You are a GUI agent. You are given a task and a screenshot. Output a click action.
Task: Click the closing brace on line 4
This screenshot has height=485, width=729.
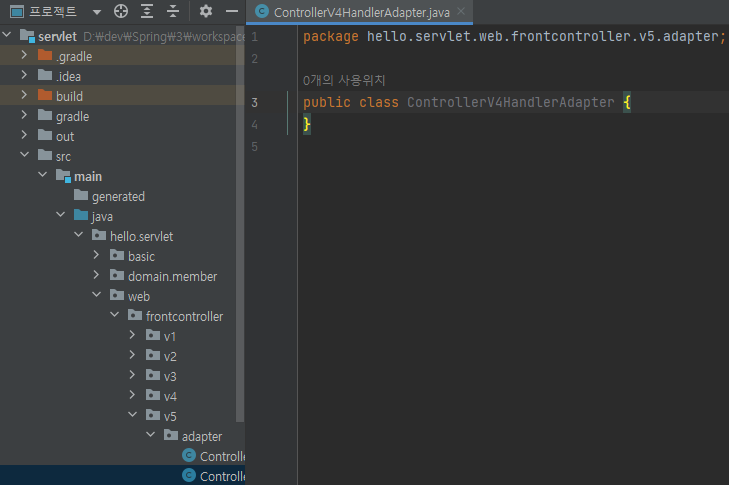(307, 124)
